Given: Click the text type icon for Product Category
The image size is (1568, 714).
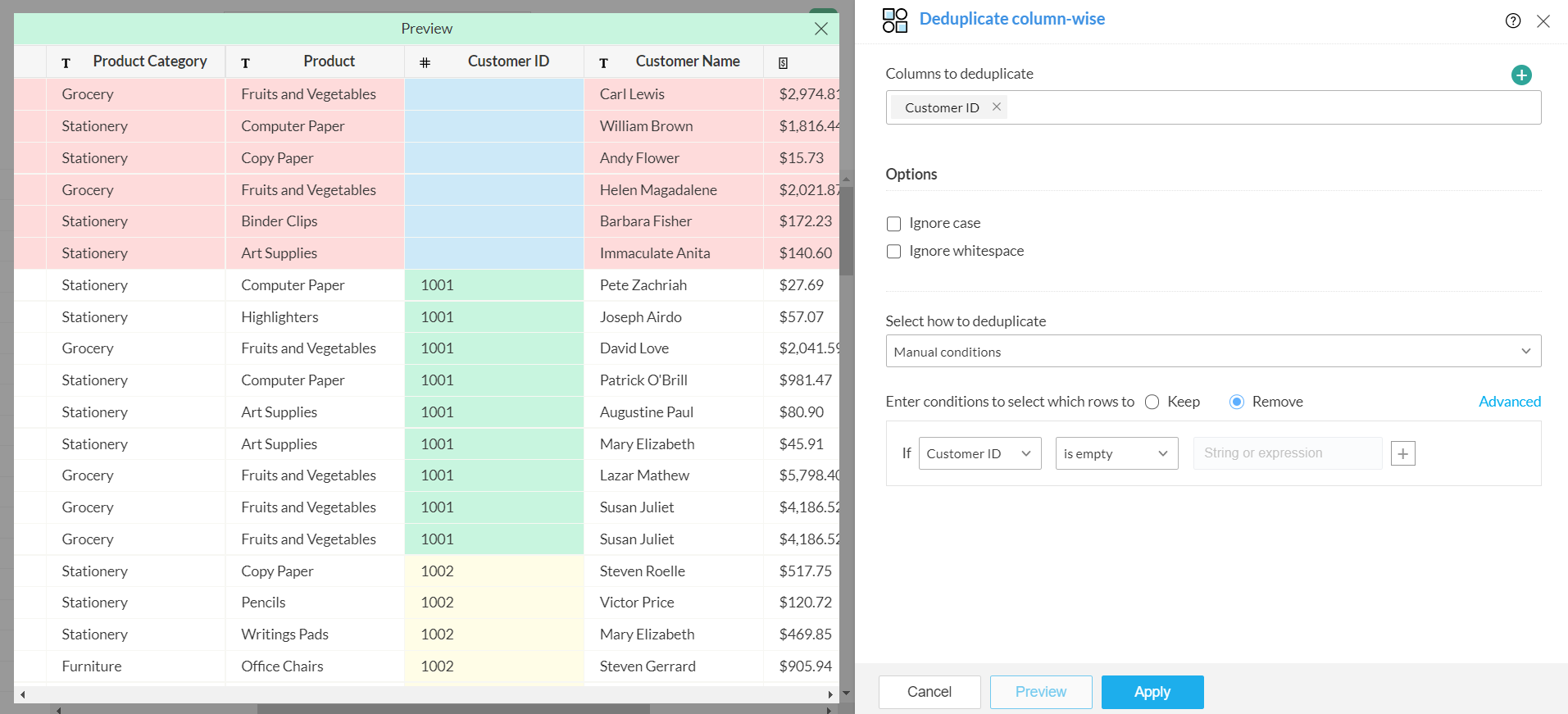Looking at the screenshot, I should [x=66, y=63].
